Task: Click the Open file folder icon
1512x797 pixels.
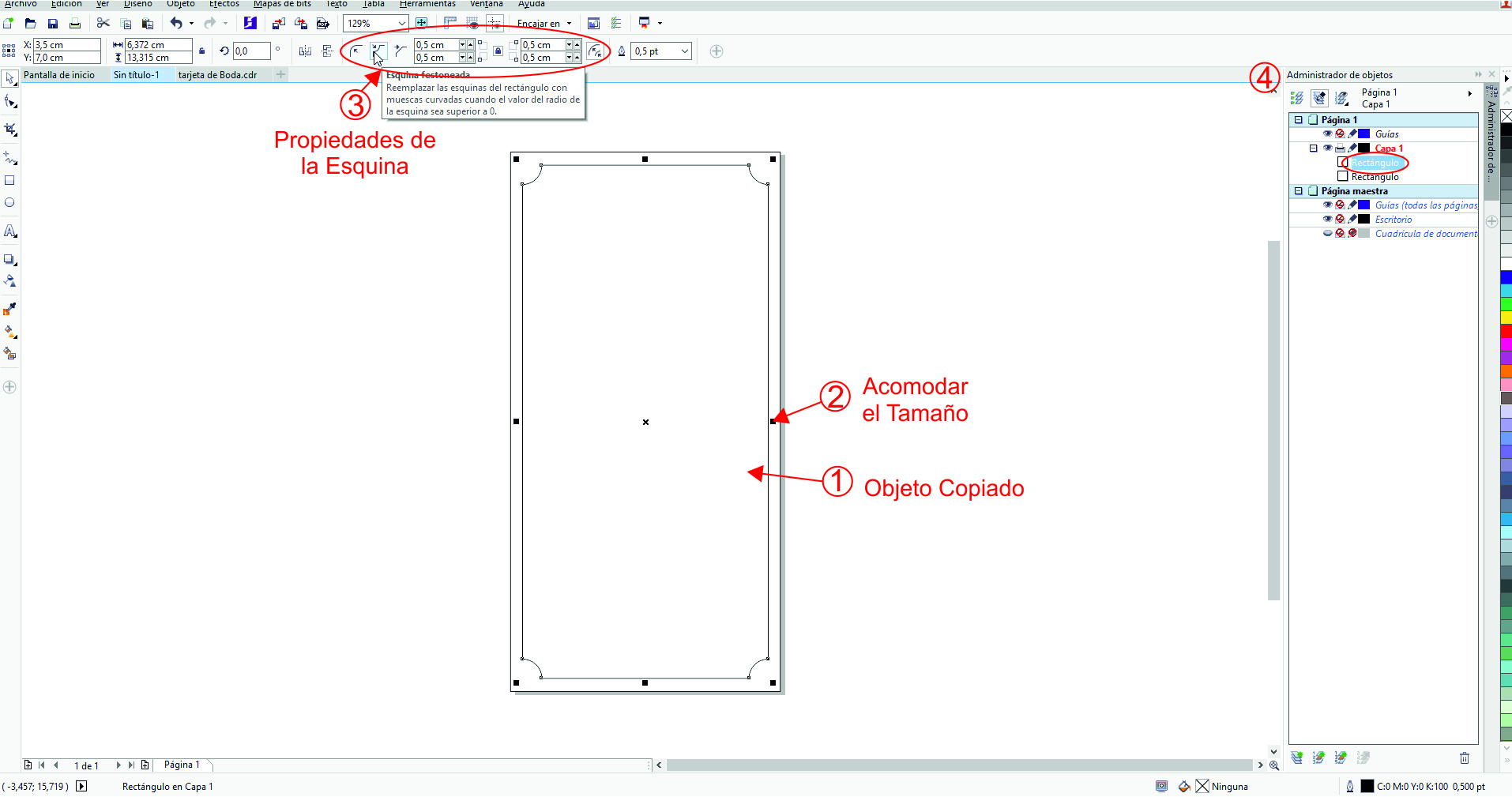Action: (30, 23)
